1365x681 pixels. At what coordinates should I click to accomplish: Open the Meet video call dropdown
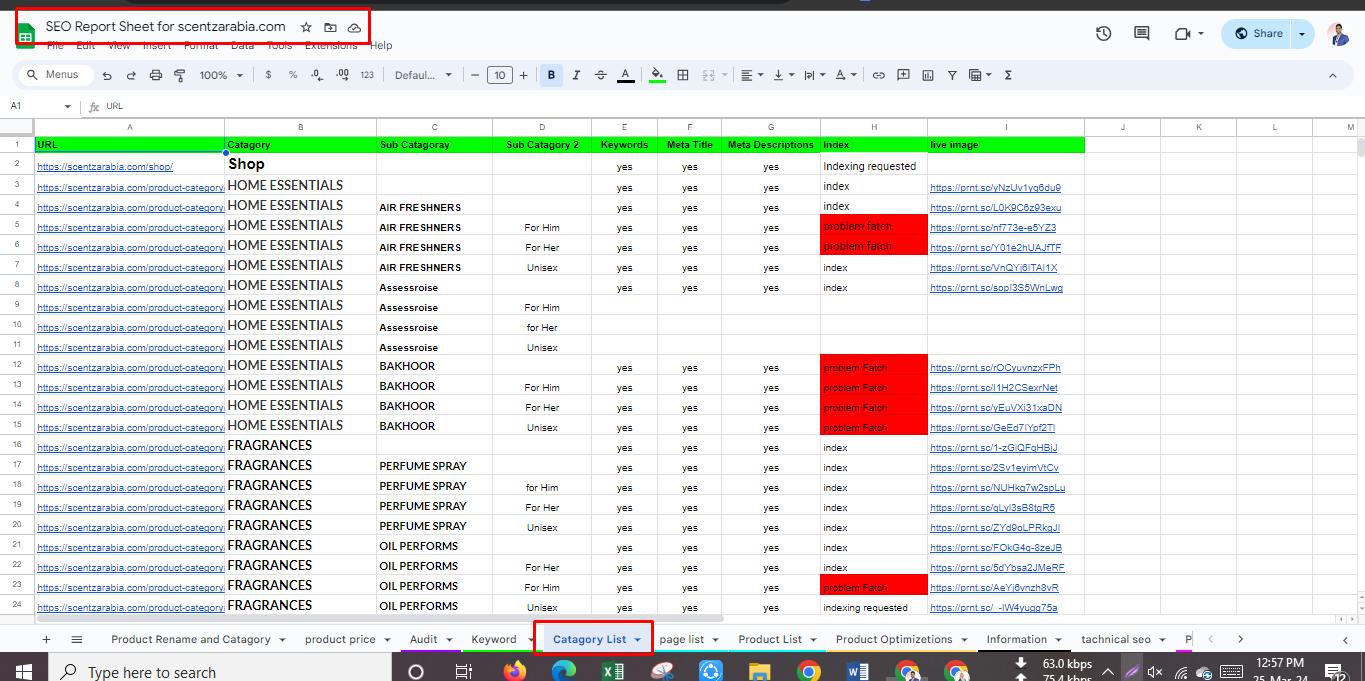(x=1188, y=33)
